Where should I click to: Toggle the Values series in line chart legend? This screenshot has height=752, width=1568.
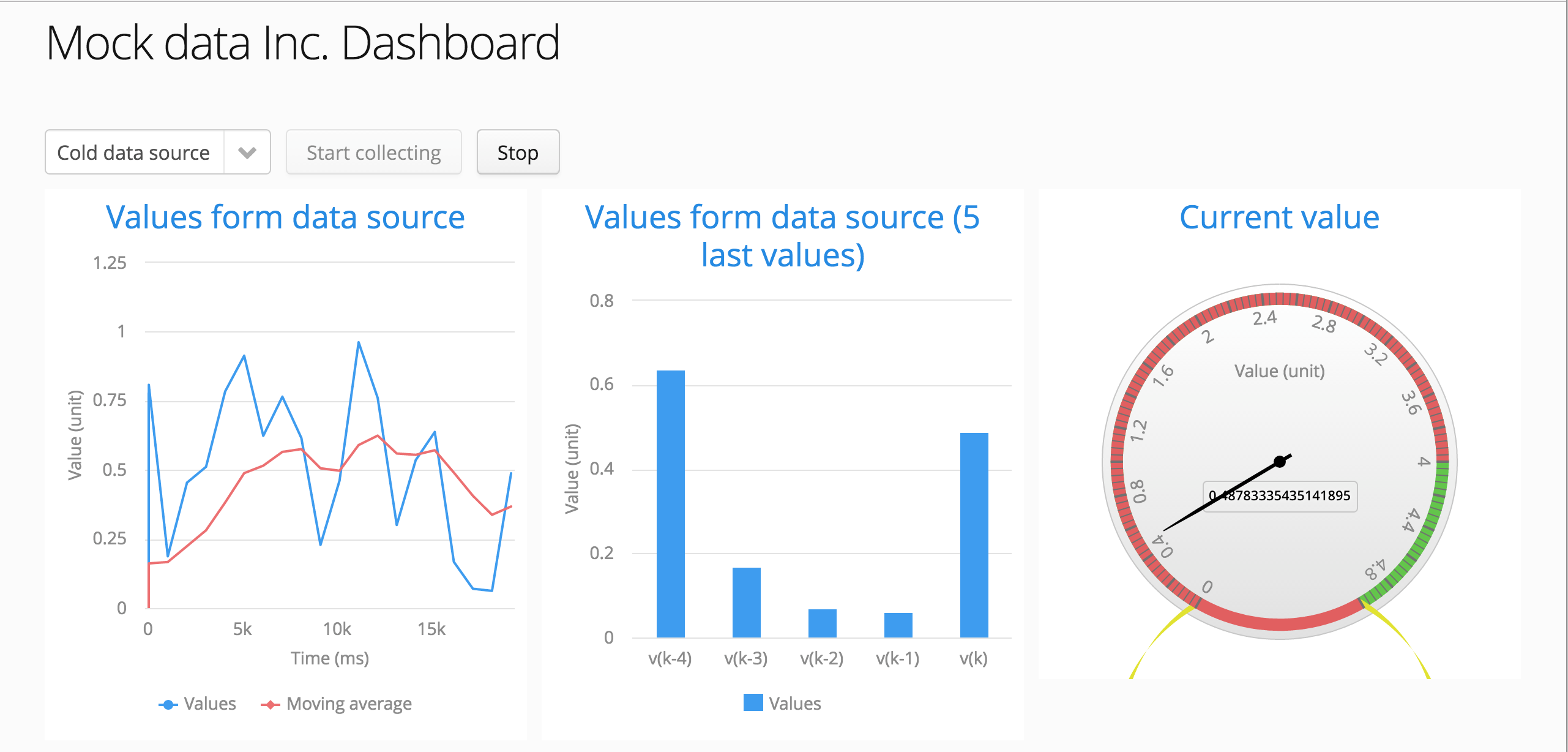click(x=197, y=704)
